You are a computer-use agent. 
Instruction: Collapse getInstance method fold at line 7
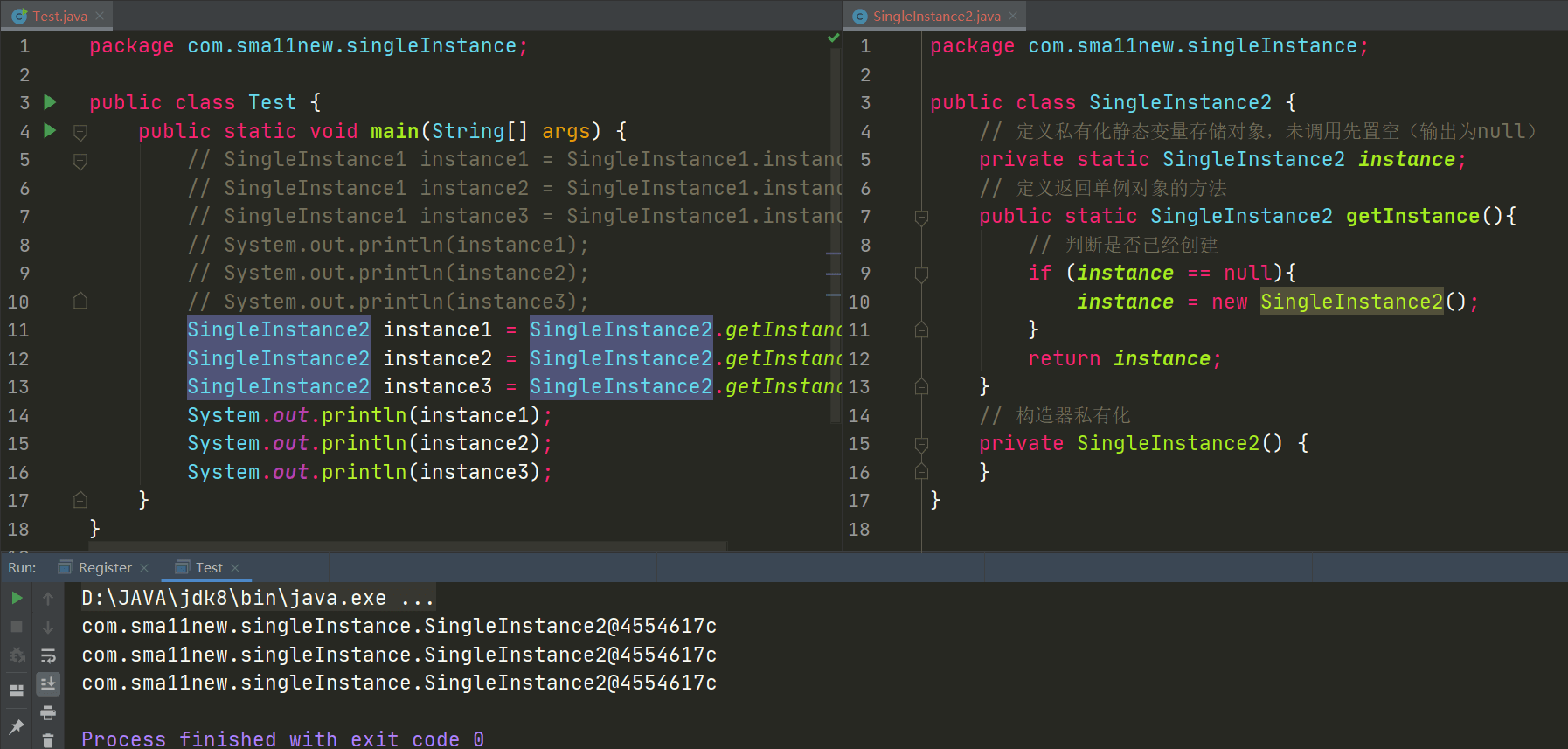(x=921, y=217)
